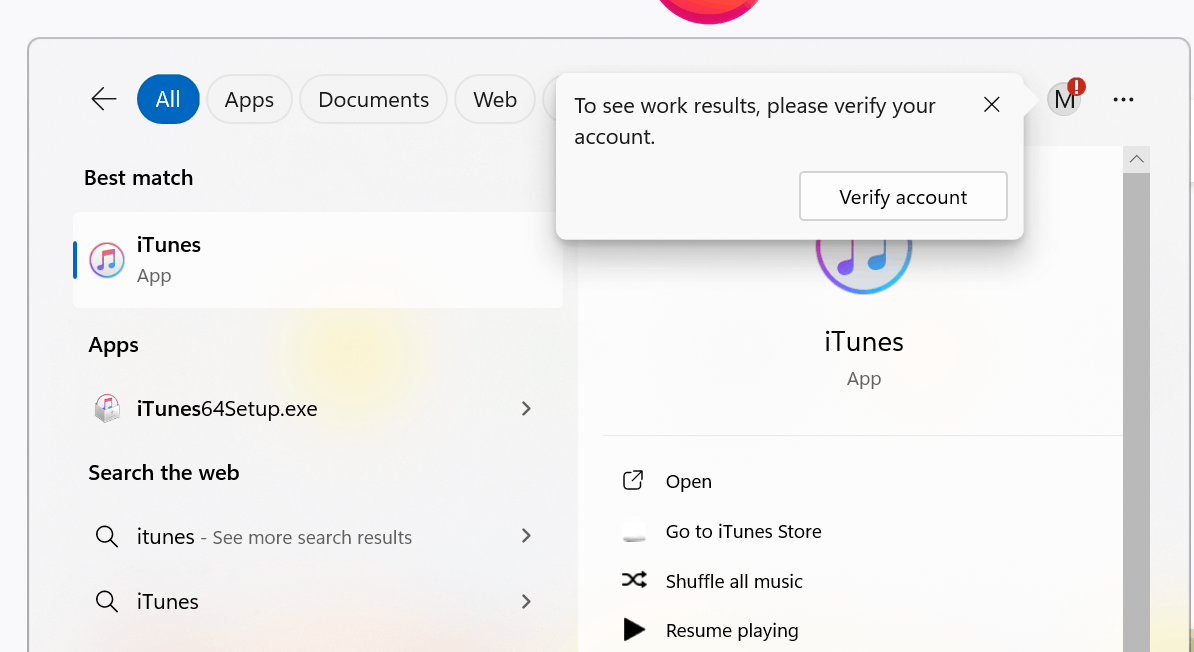Image resolution: width=1194 pixels, height=652 pixels.
Task: Click the iTunes64Setup.exe installer icon
Action: coord(107,409)
